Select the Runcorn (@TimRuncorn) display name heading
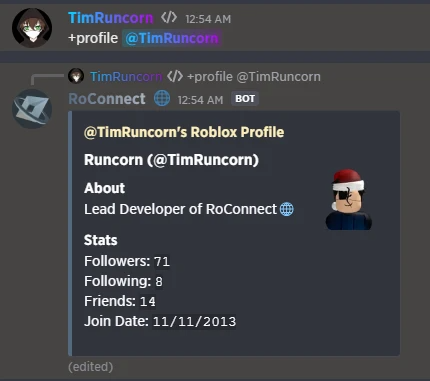The image size is (430, 381). point(171,160)
